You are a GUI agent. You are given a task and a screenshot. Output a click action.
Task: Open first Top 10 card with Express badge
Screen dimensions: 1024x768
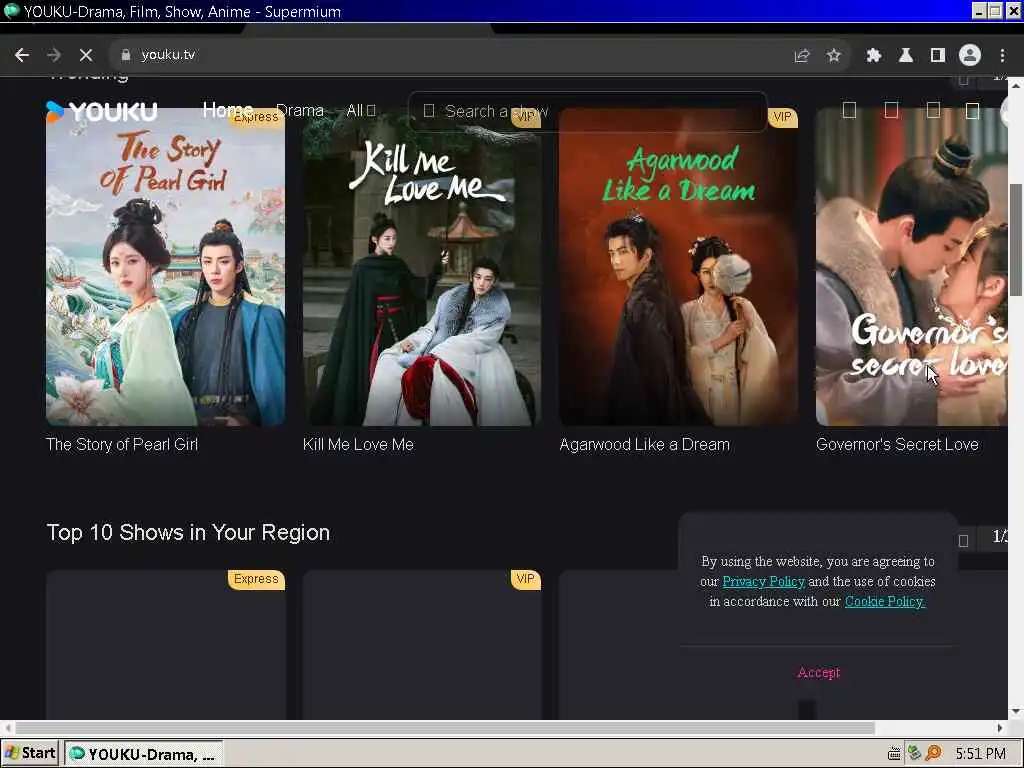tap(165, 645)
